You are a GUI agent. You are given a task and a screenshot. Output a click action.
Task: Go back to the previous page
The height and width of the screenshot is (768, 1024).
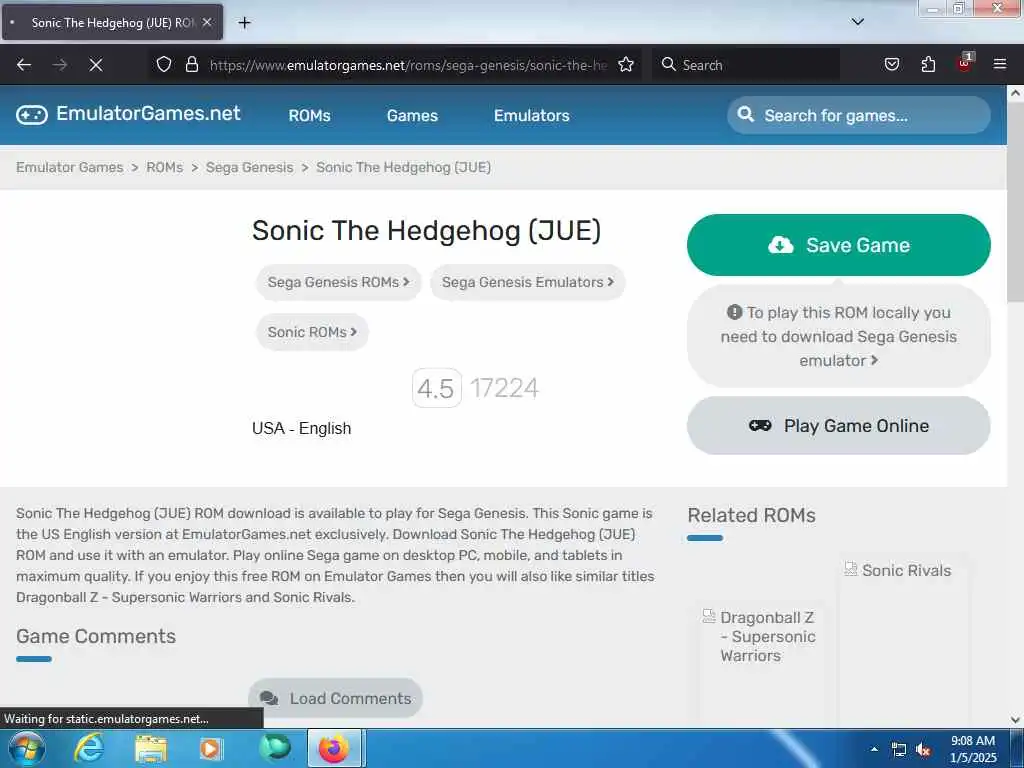(x=24, y=65)
